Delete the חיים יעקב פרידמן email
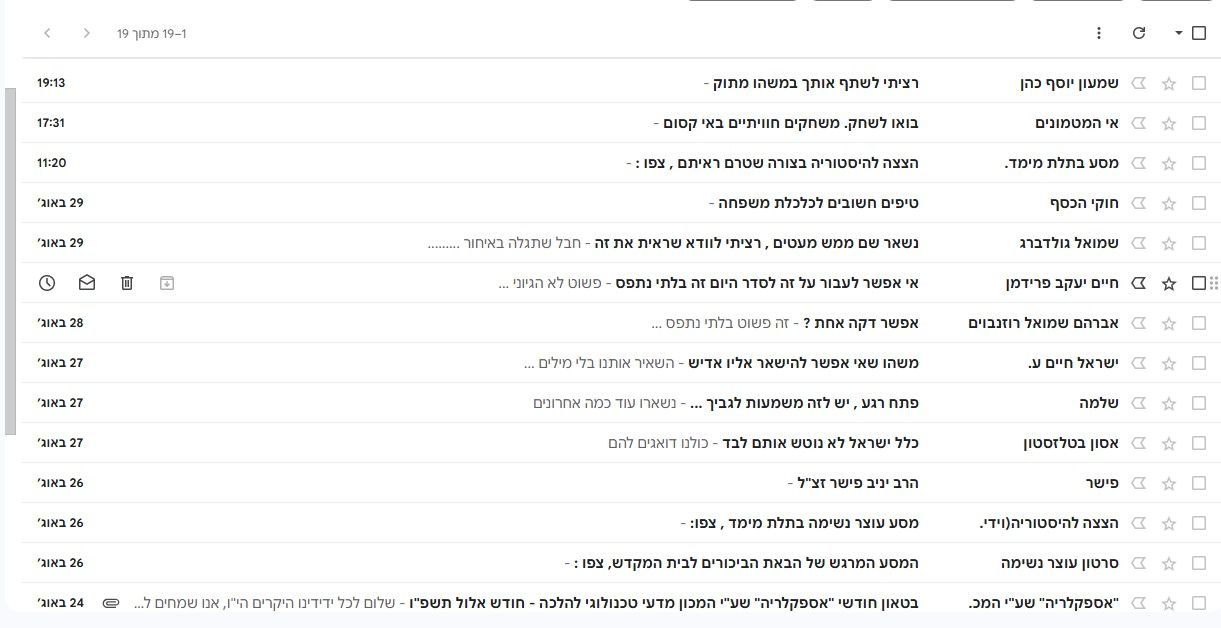 pos(127,283)
